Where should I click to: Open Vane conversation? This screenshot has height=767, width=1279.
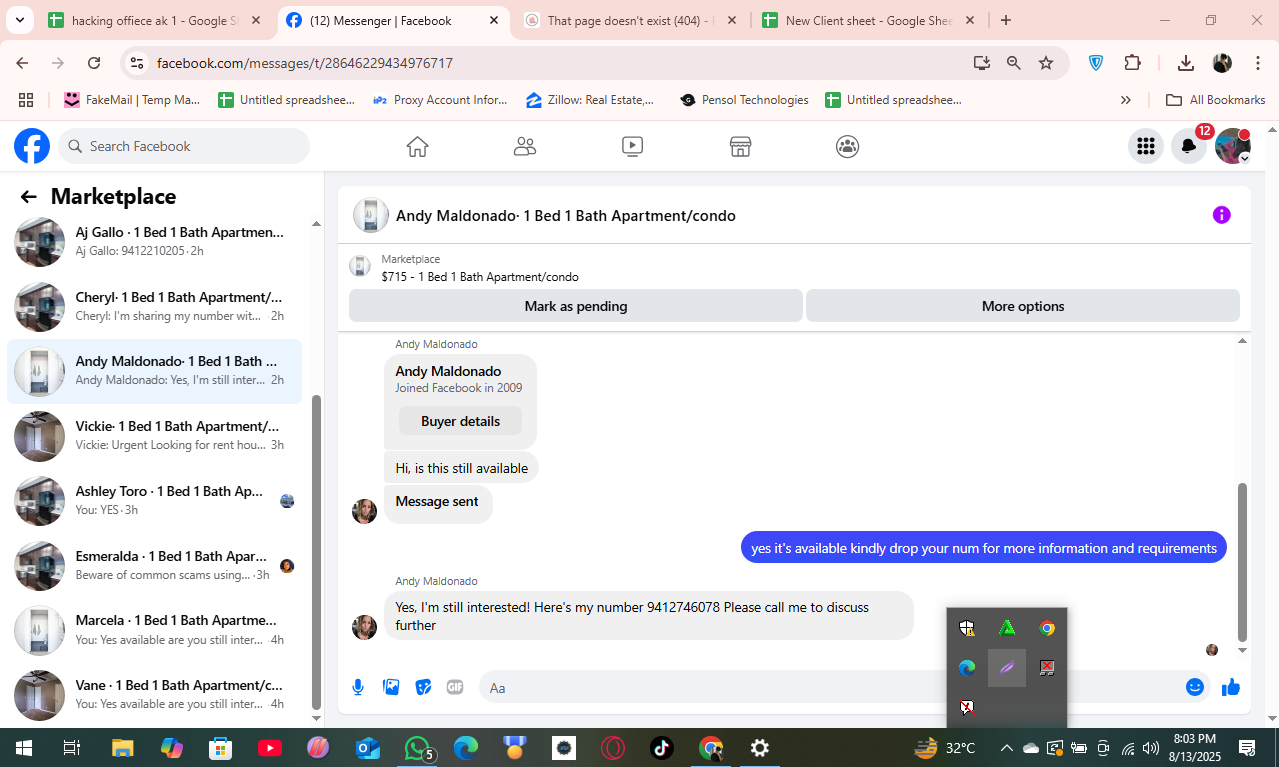[155, 694]
